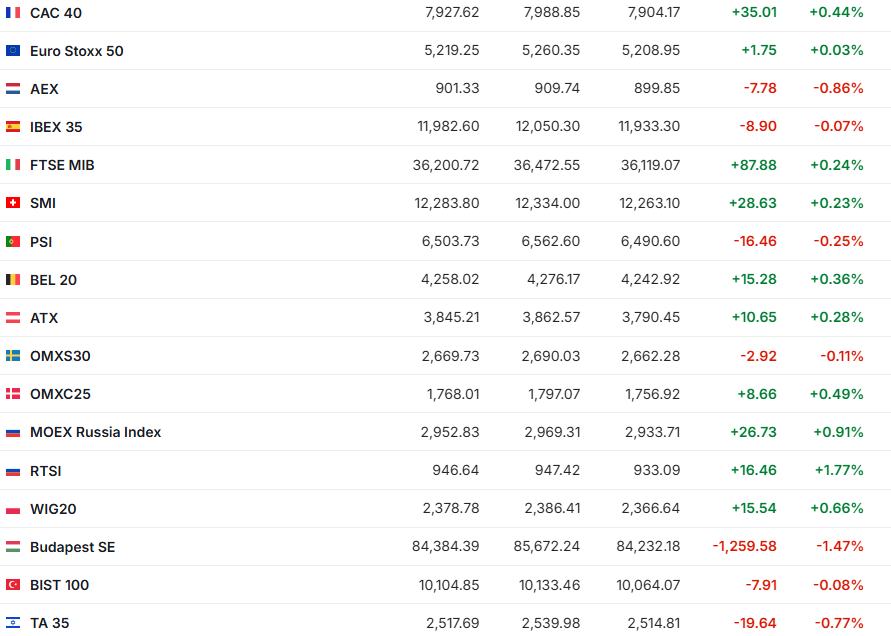Open the Budapest SE index link
891x636 pixels.
coord(72,547)
